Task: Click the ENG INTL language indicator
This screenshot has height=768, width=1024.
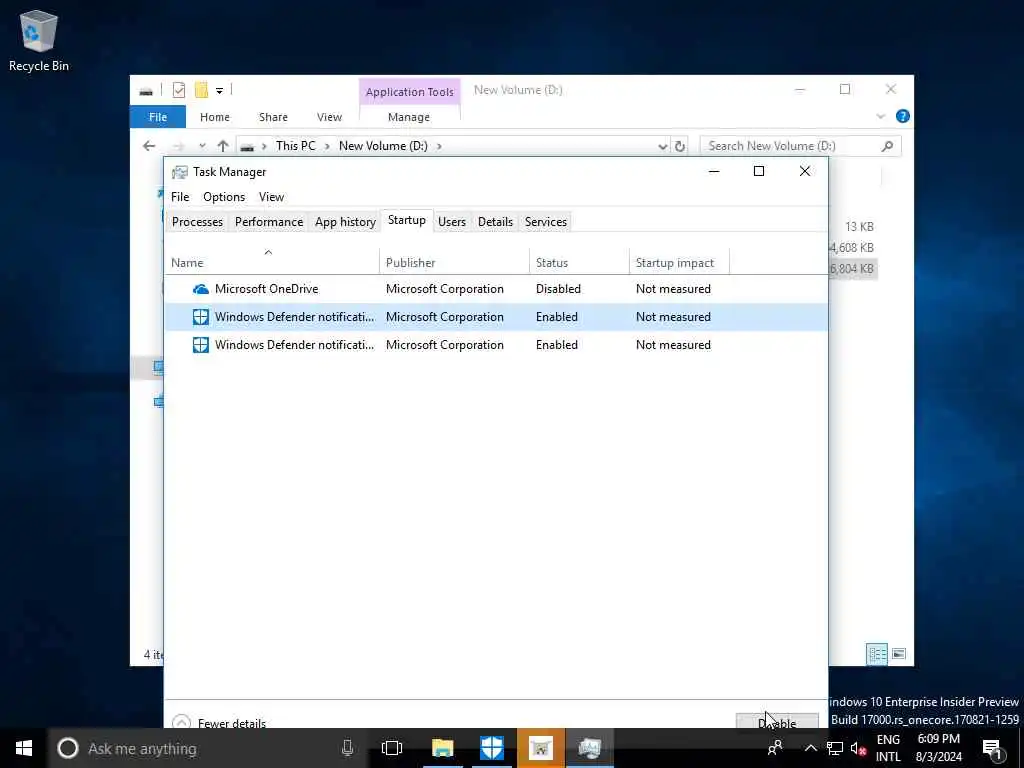Action: click(888, 748)
